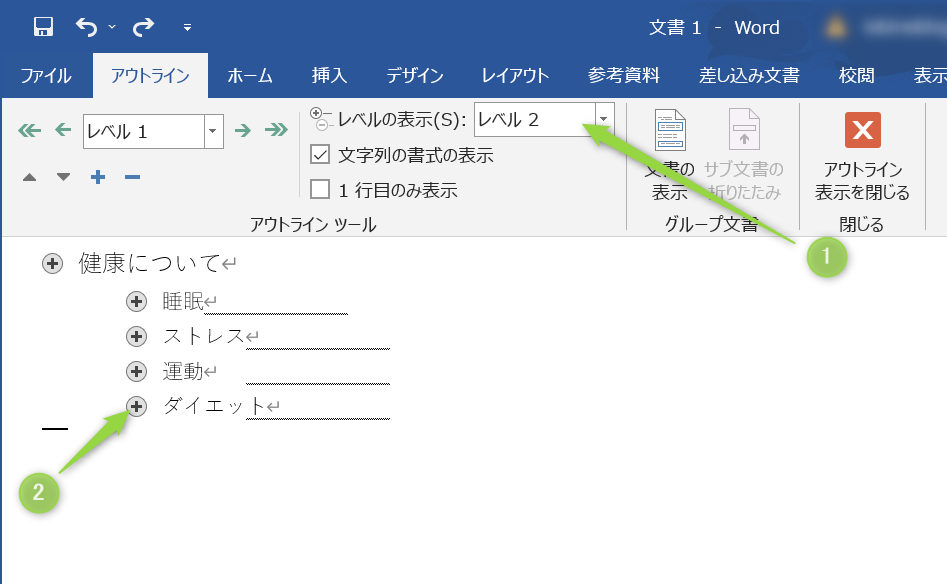Click the single-left Promote arrow
This screenshot has width=947, height=584.
point(63,130)
